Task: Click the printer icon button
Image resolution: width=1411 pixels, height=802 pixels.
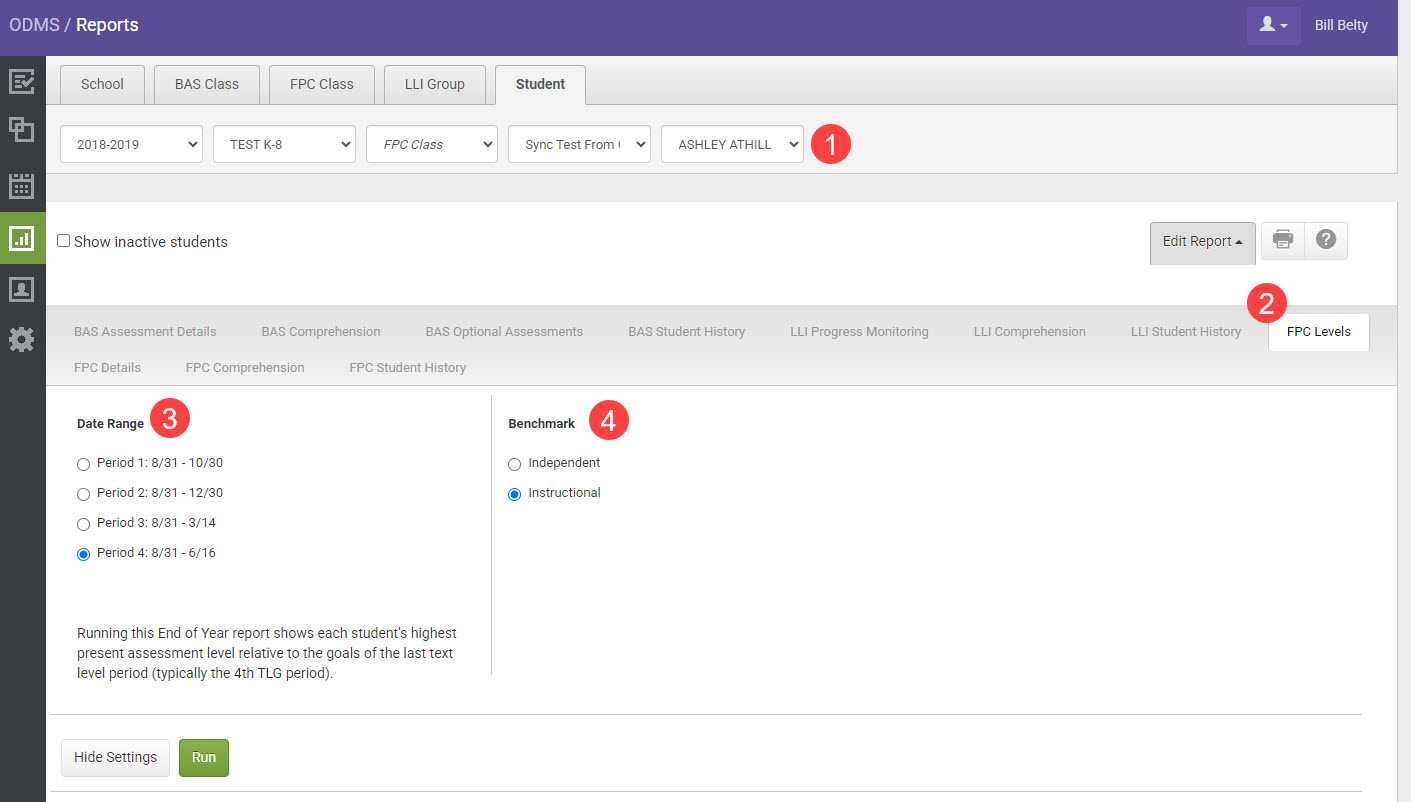Action: 1283,241
